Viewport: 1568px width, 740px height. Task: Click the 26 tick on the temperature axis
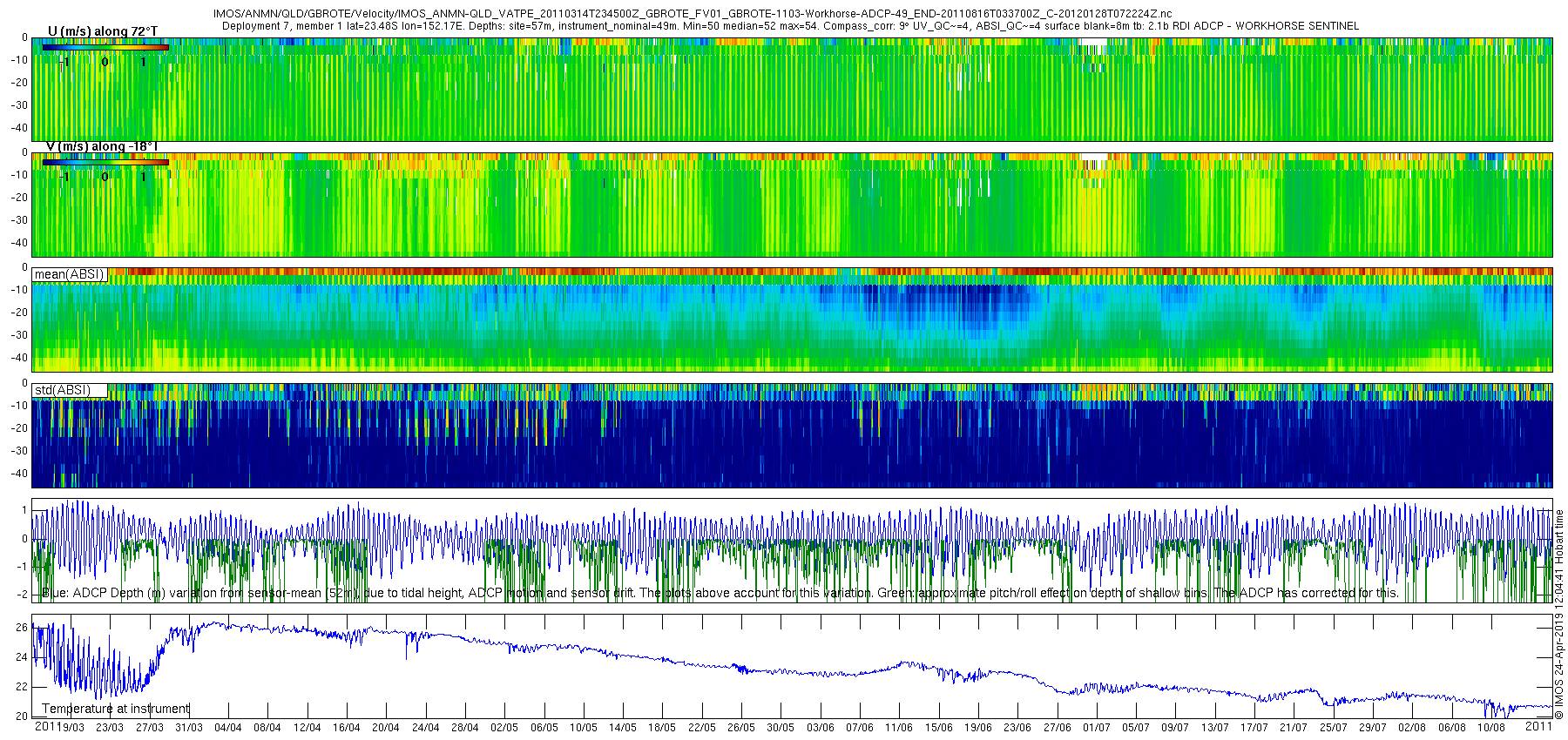point(22,627)
